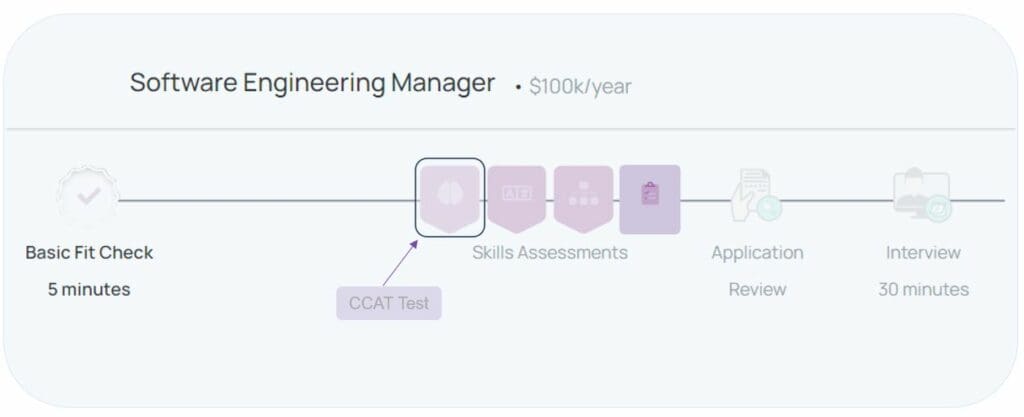Select the Software Engineering Manager title
Viewport: 1024px width, 417px height.
pos(312,83)
